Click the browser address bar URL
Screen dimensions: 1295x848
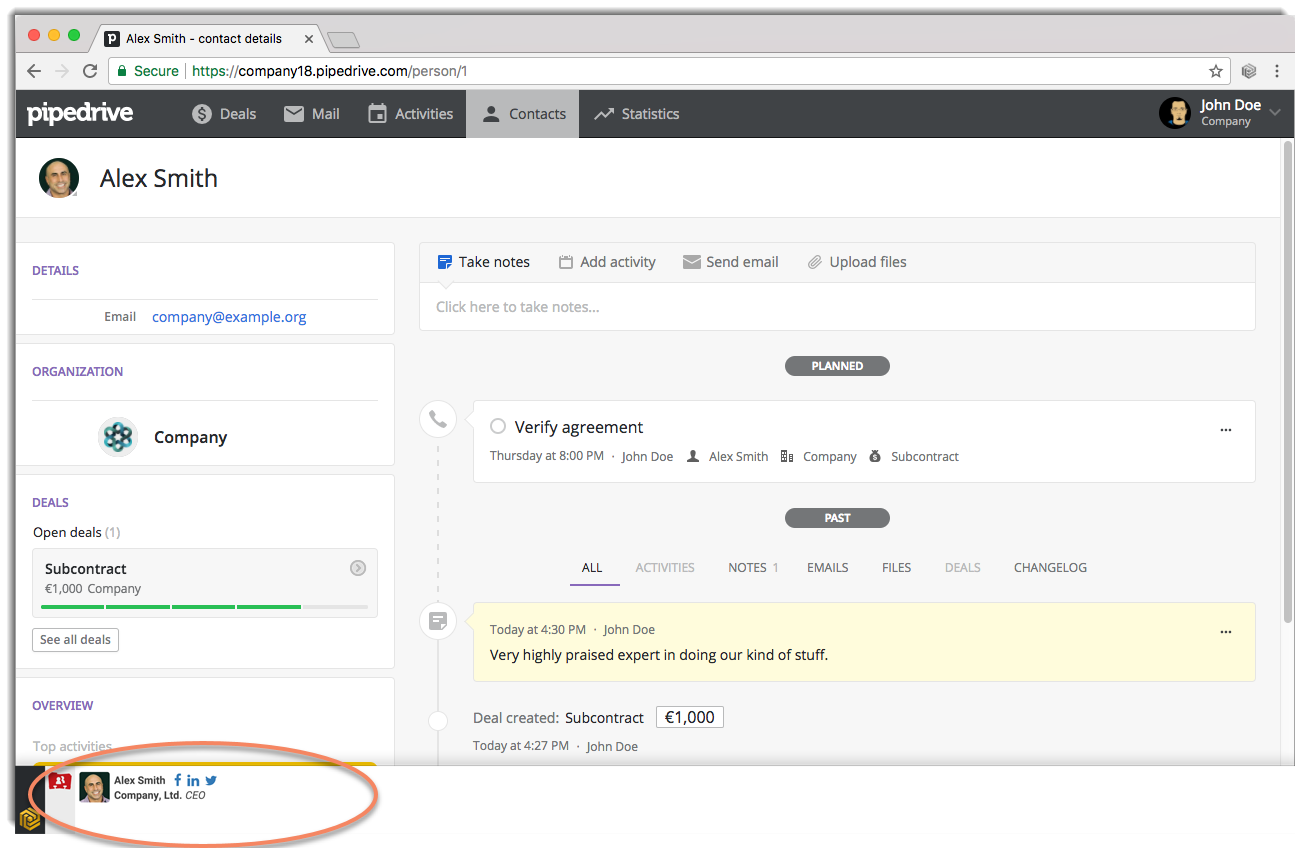330,71
